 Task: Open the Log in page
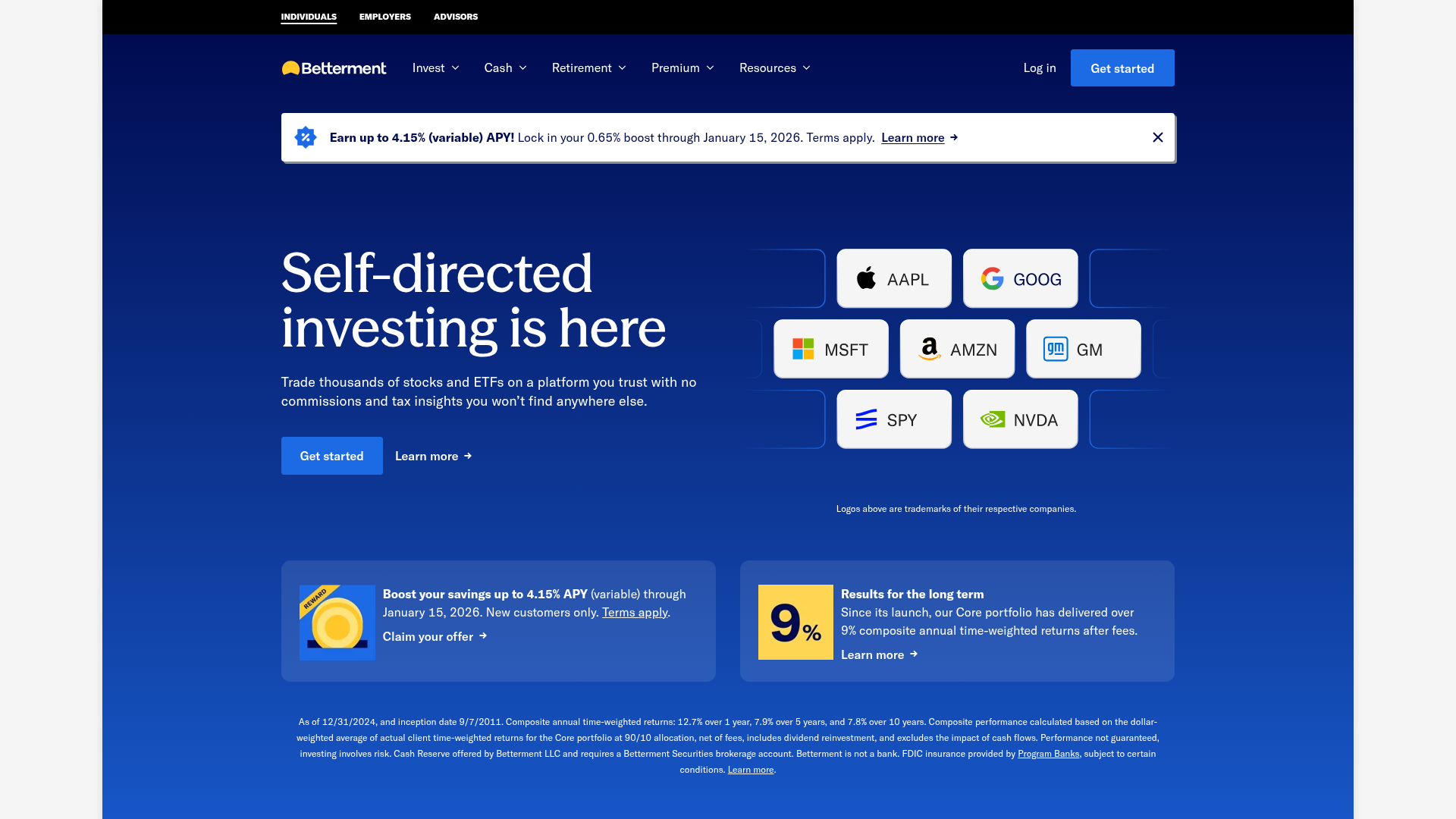[x=1039, y=67]
